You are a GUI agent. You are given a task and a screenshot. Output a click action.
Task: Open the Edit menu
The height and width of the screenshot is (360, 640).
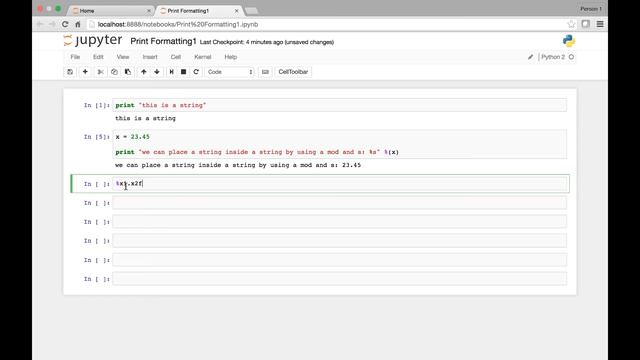[98, 57]
